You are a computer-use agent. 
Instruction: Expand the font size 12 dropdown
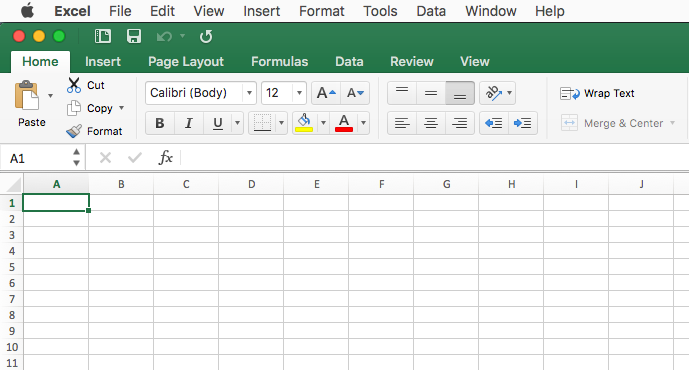(299, 93)
